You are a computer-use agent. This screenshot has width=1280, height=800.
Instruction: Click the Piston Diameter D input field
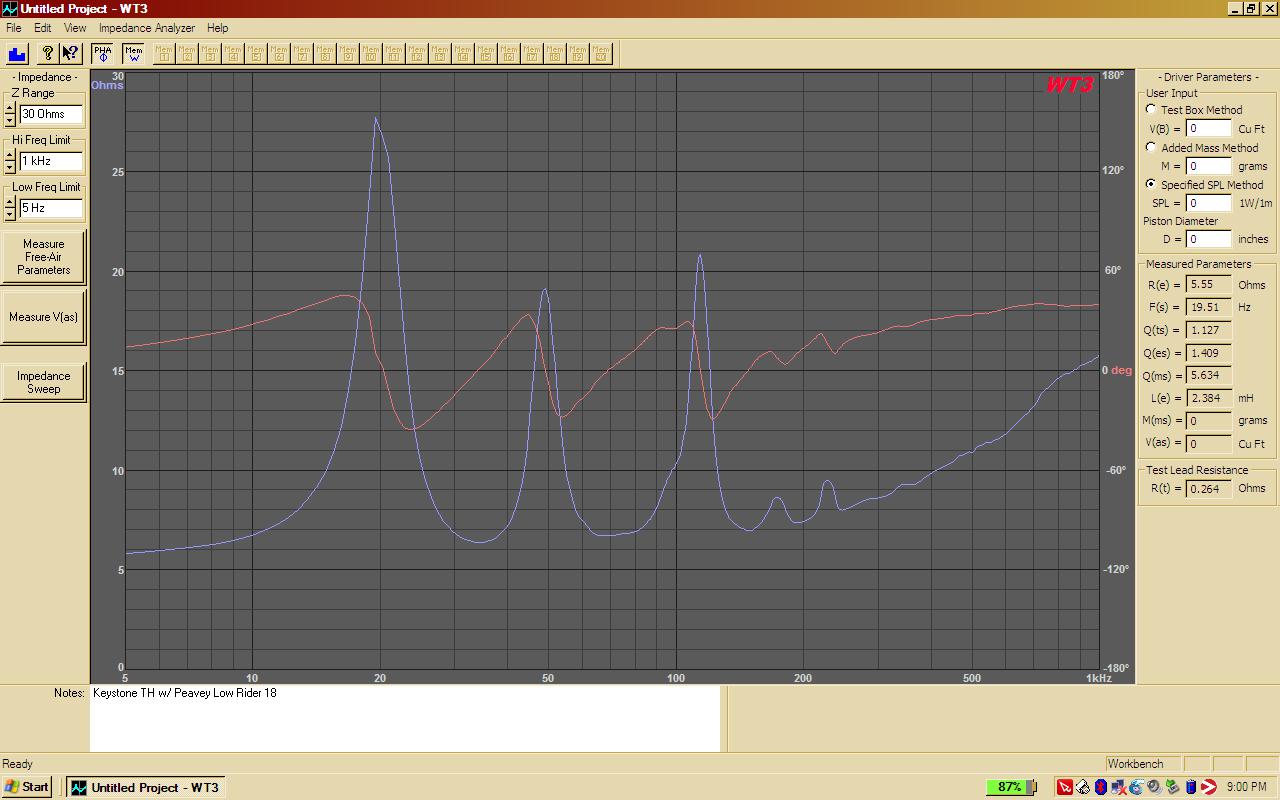[1209, 239]
